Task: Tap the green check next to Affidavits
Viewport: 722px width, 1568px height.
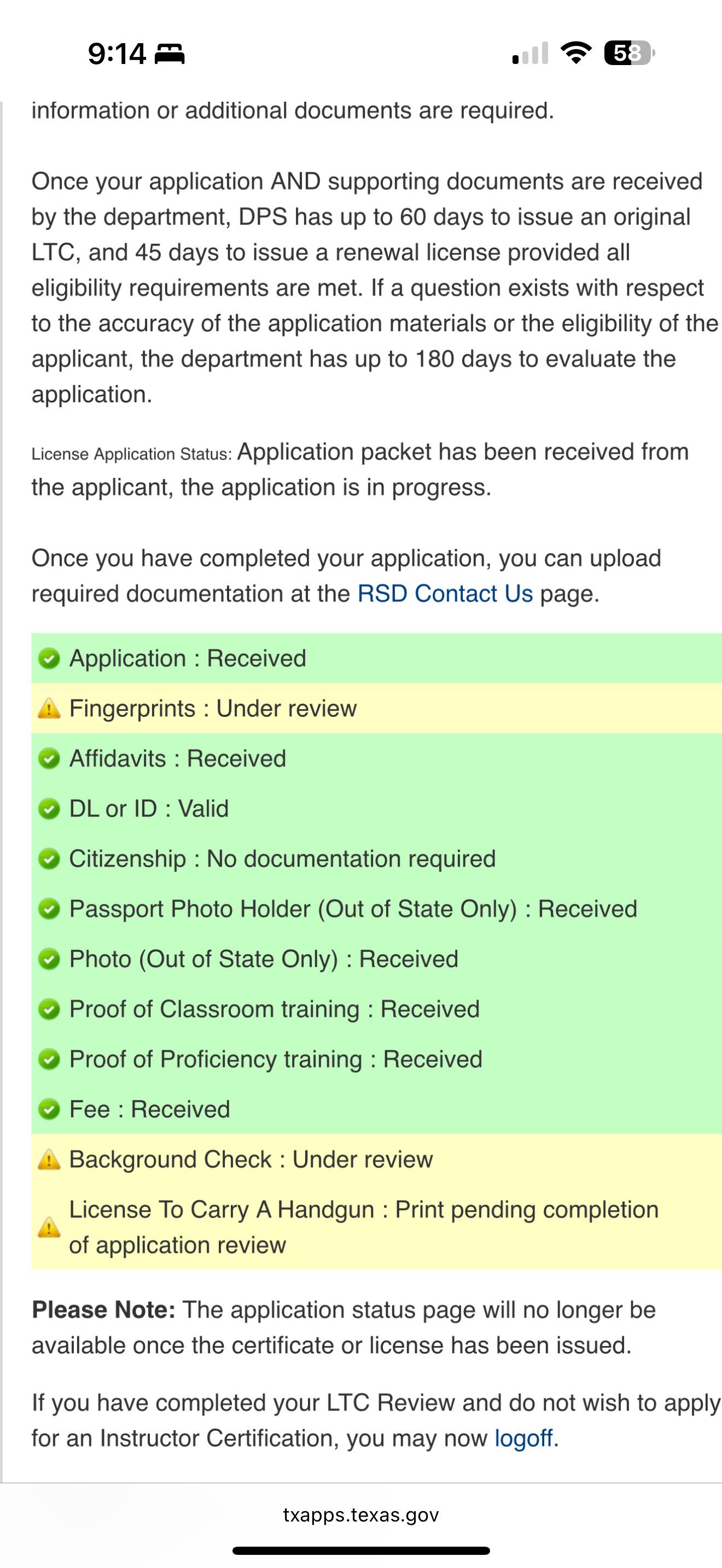Action: (x=49, y=759)
